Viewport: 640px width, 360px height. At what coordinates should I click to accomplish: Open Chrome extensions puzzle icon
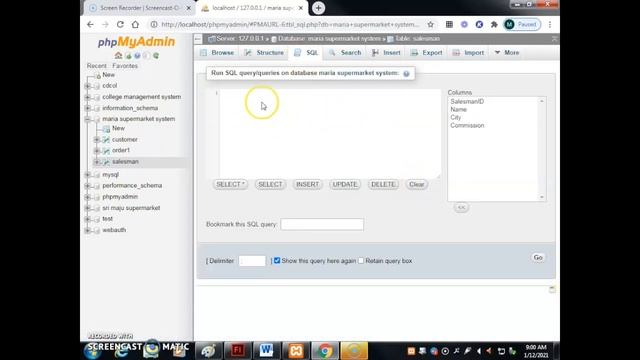[494, 24]
